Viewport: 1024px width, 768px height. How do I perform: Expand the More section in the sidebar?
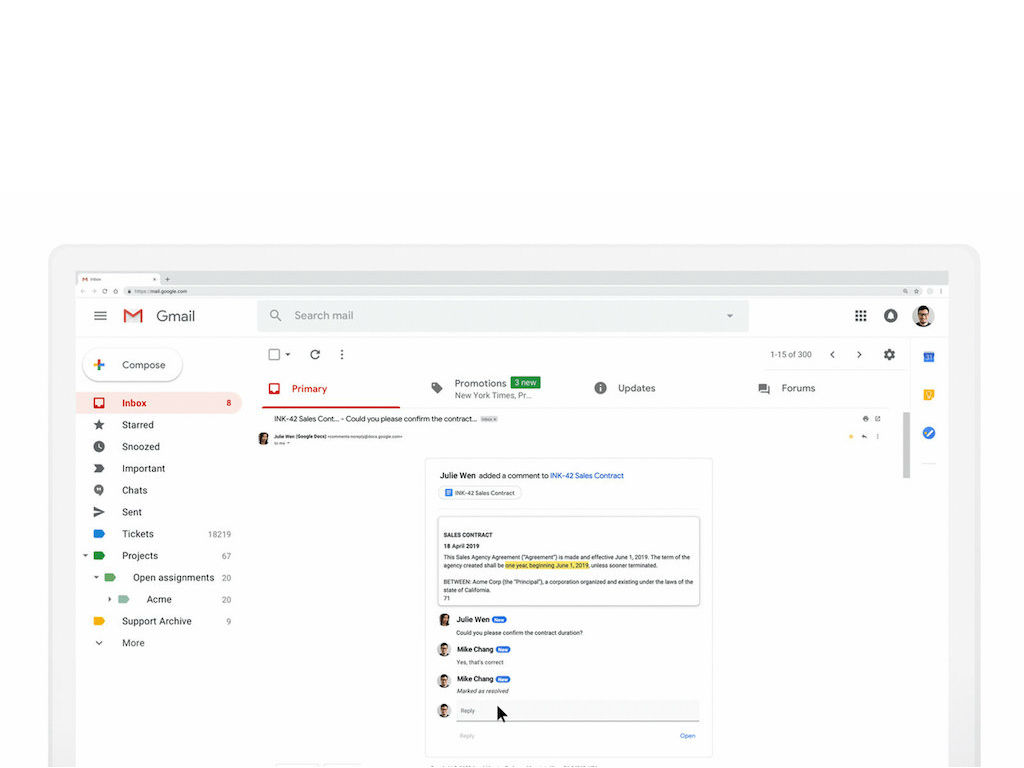click(x=98, y=642)
